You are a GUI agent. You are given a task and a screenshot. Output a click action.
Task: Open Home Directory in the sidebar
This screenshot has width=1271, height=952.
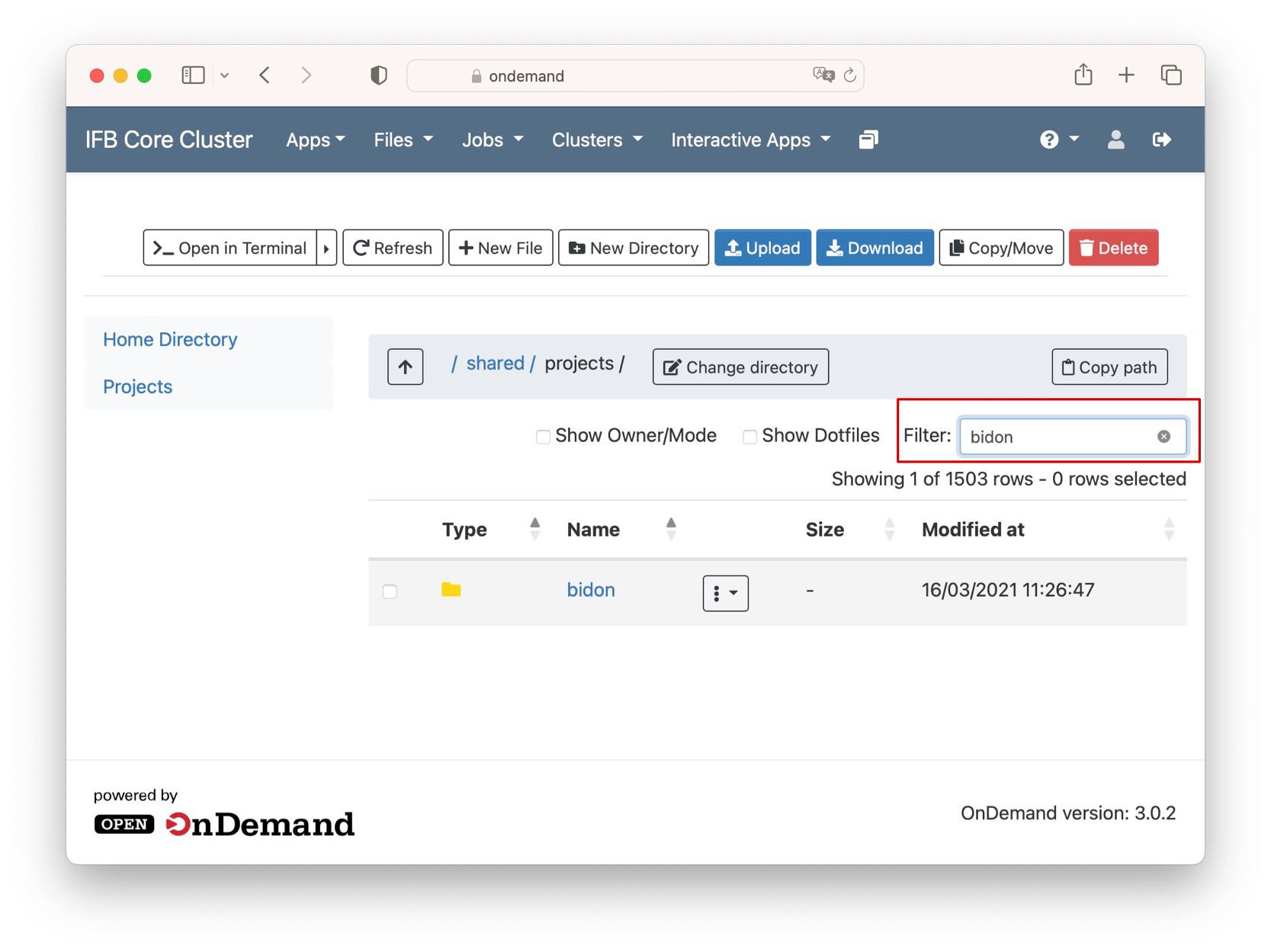pos(170,339)
